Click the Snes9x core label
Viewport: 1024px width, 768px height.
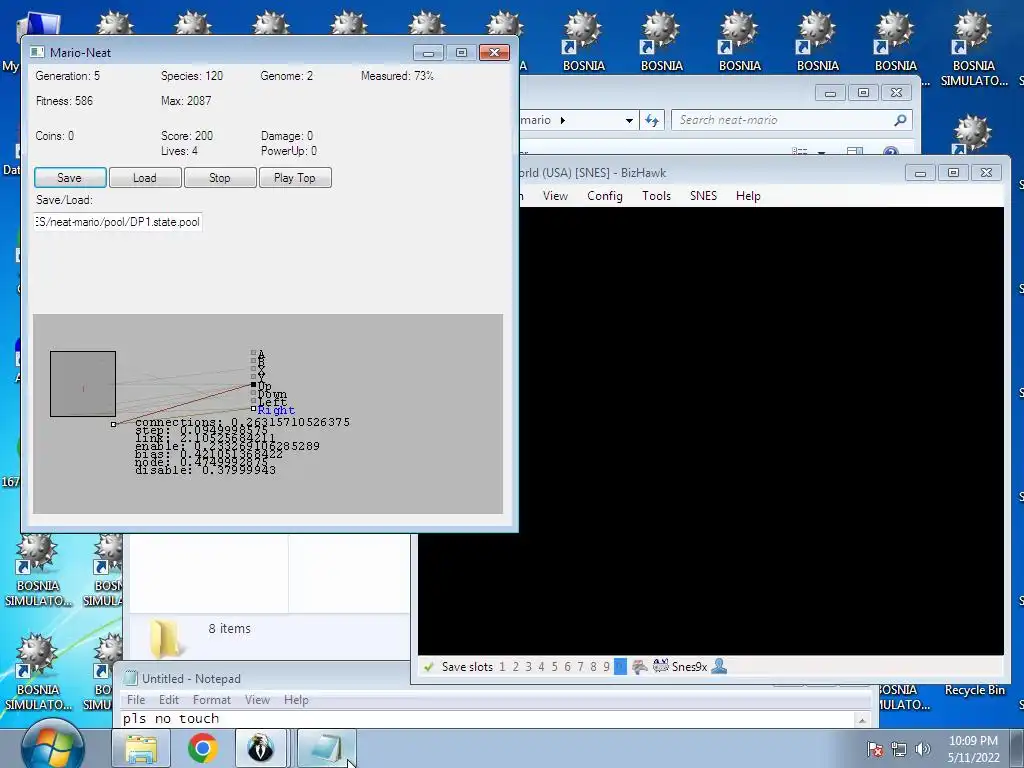click(690, 667)
